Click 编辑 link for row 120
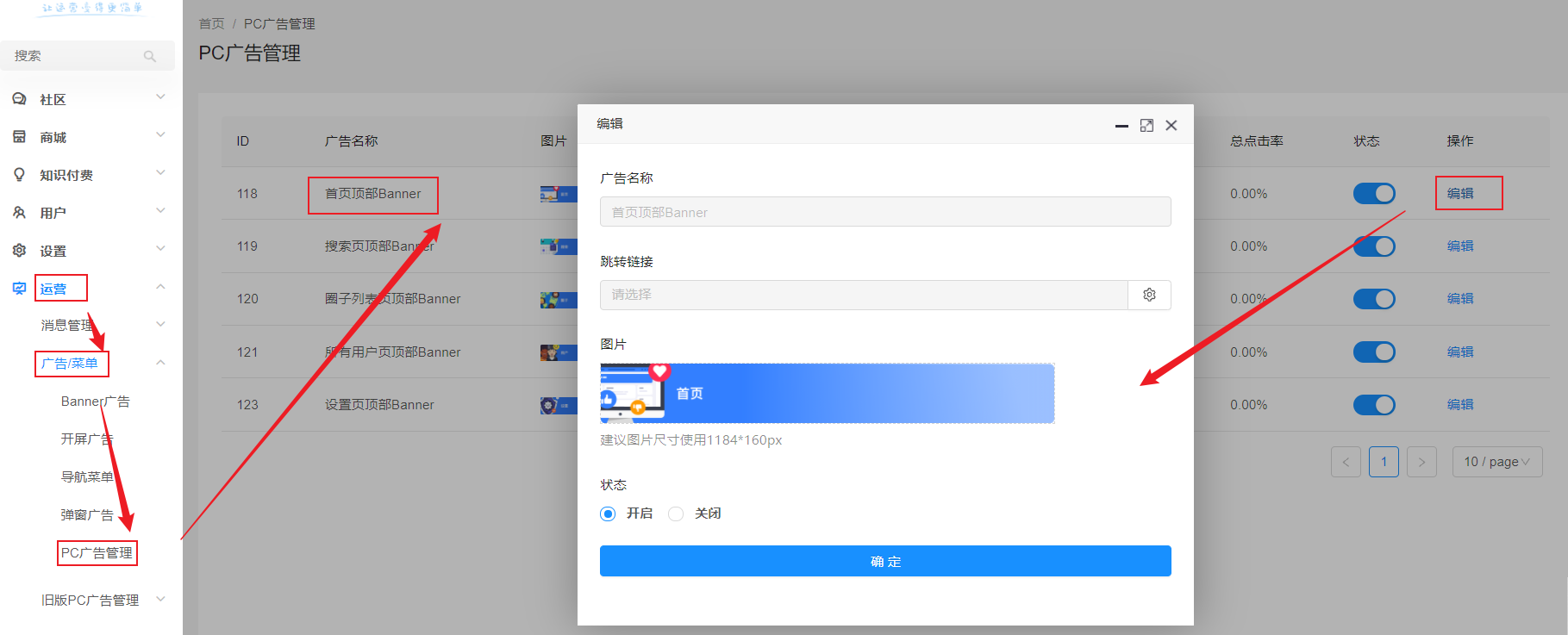 point(1460,299)
